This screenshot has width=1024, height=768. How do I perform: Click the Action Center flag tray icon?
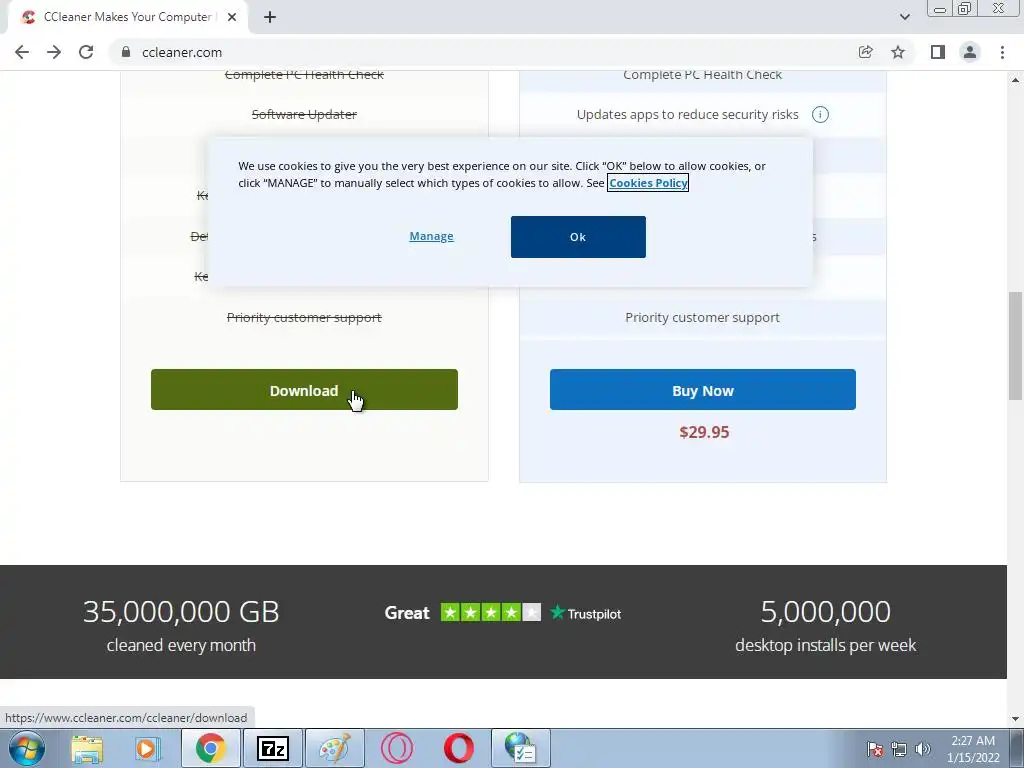tap(874, 749)
